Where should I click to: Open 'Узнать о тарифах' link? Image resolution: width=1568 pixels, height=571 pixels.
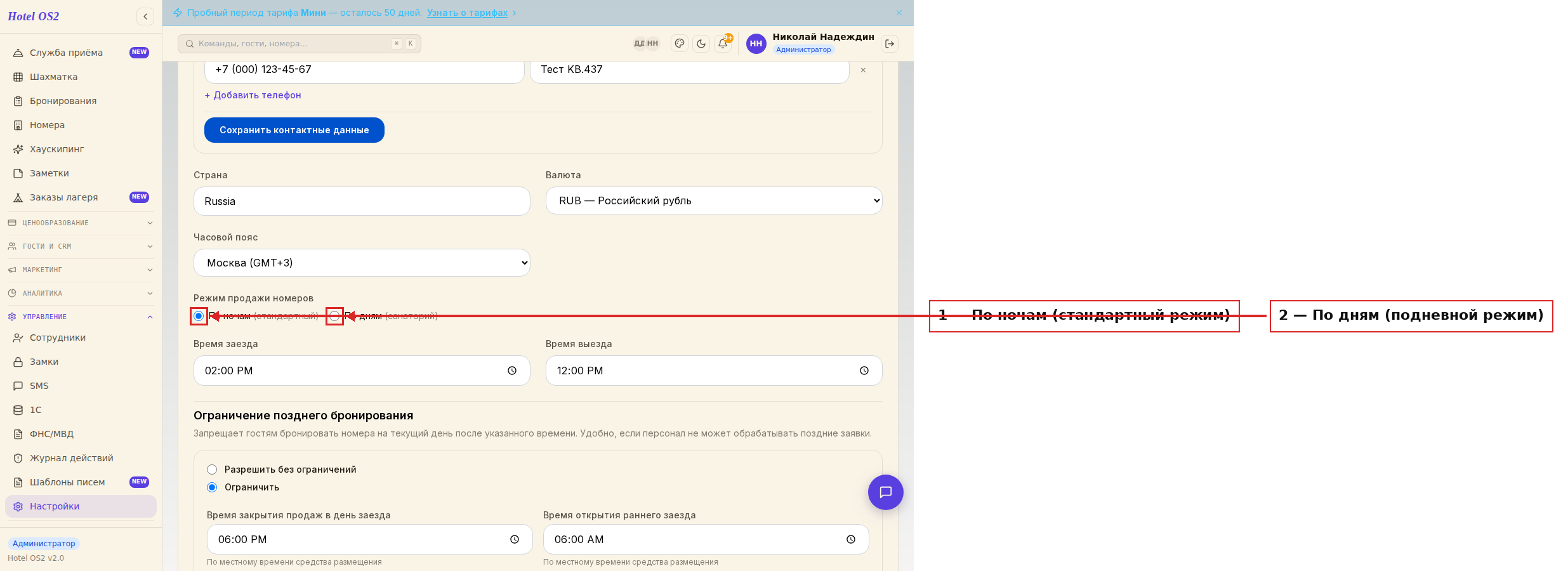[x=468, y=13]
